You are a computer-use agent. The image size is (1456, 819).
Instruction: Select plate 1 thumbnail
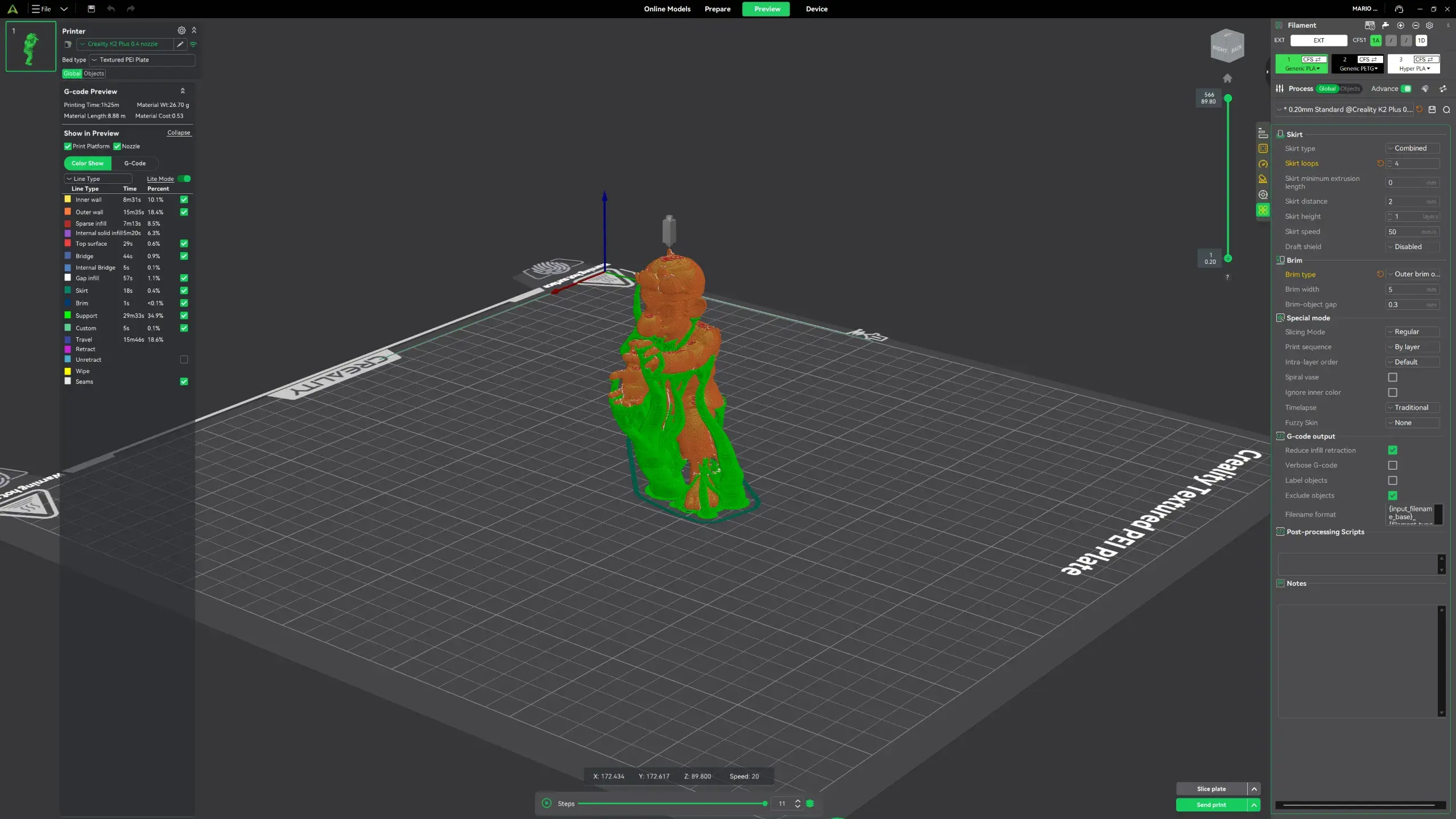click(31, 46)
